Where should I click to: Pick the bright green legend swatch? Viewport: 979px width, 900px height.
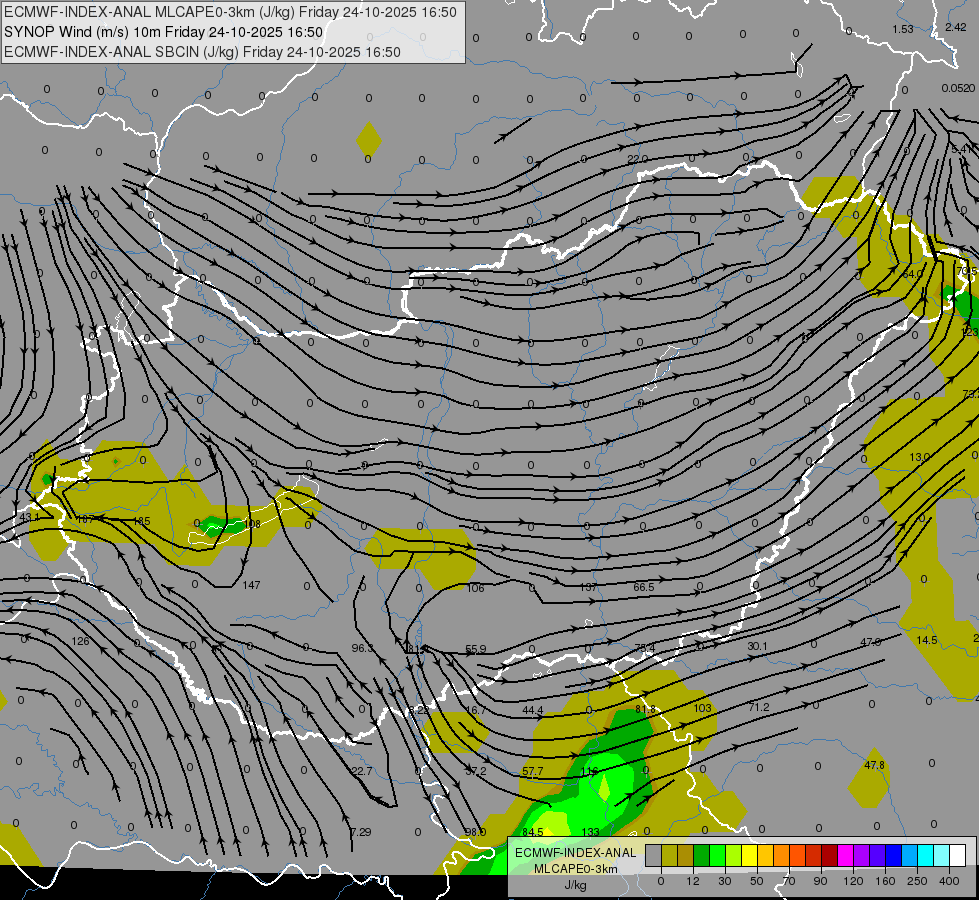pyautogui.click(x=717, y=855)
